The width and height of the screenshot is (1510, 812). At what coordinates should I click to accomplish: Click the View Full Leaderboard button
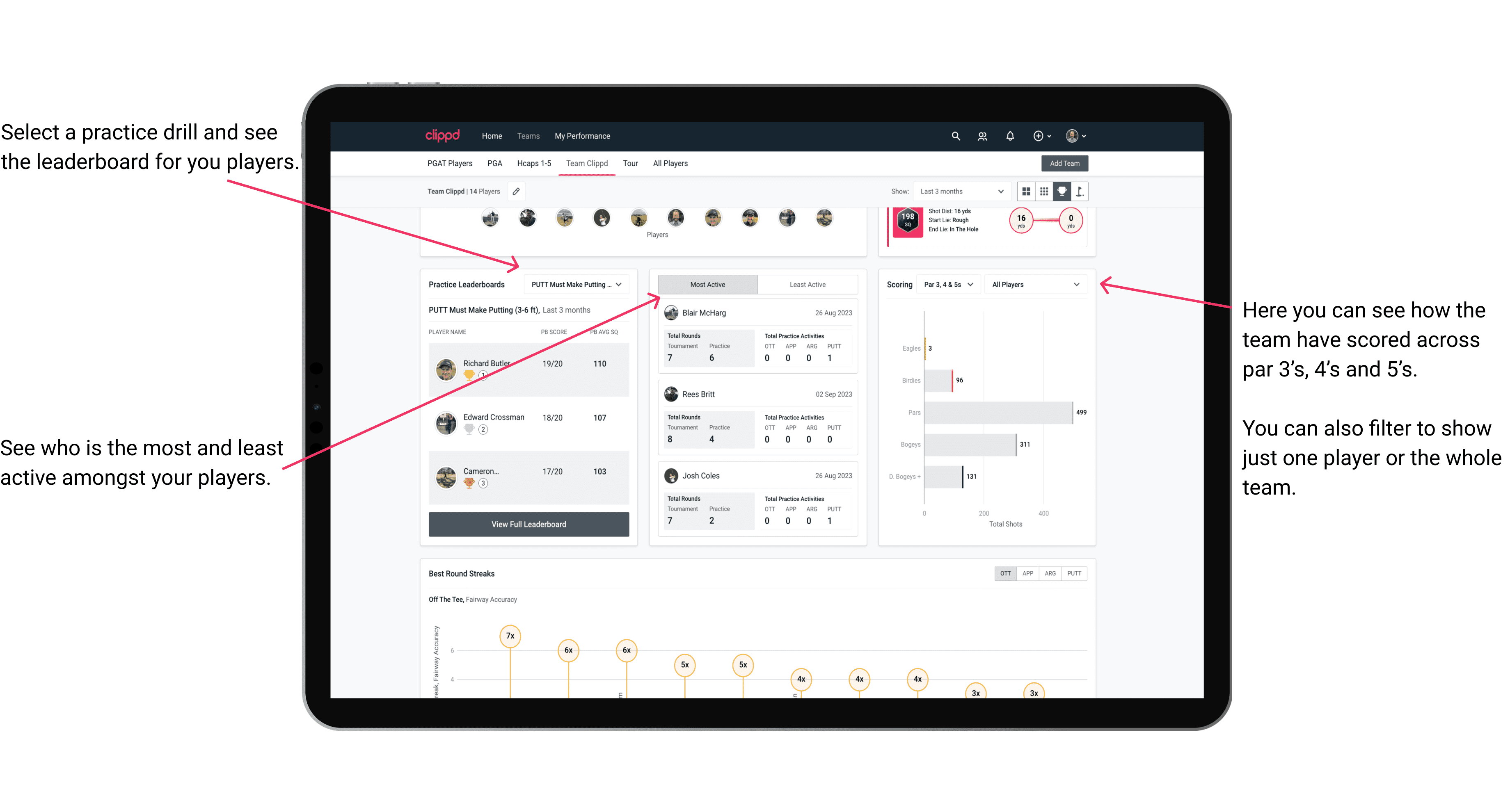coord(528,524)
